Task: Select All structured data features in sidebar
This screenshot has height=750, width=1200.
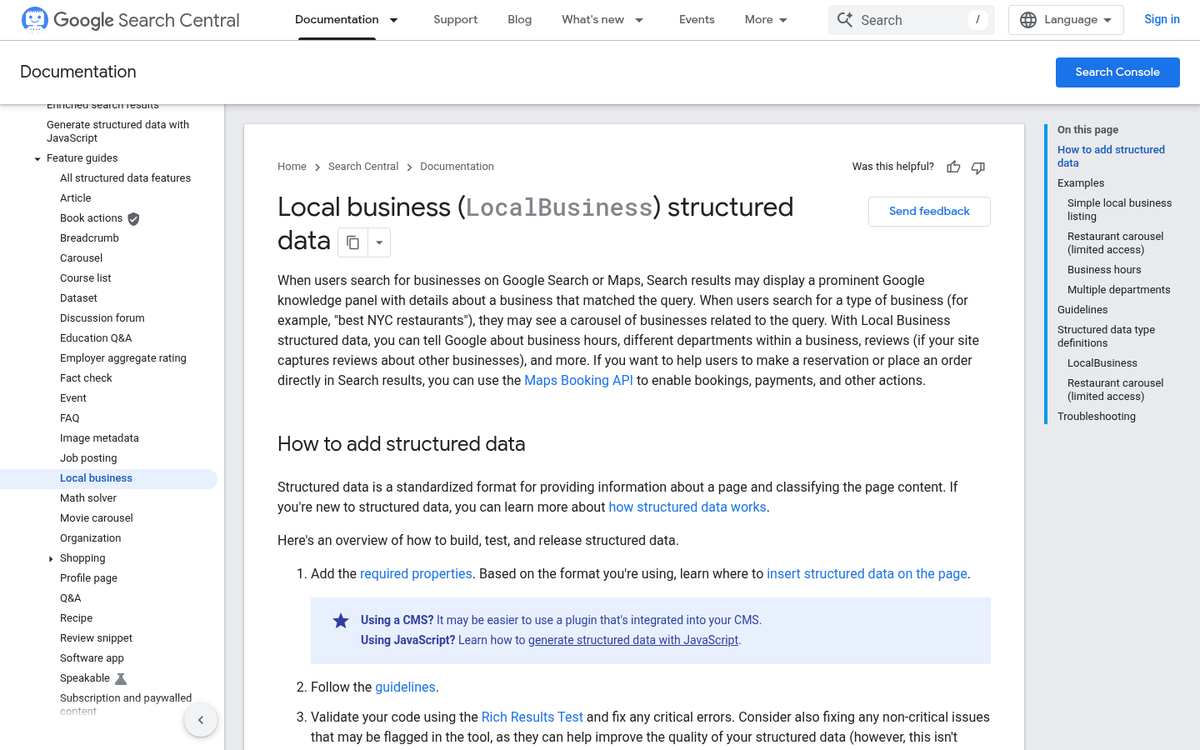Action: (x=125, y=178)
